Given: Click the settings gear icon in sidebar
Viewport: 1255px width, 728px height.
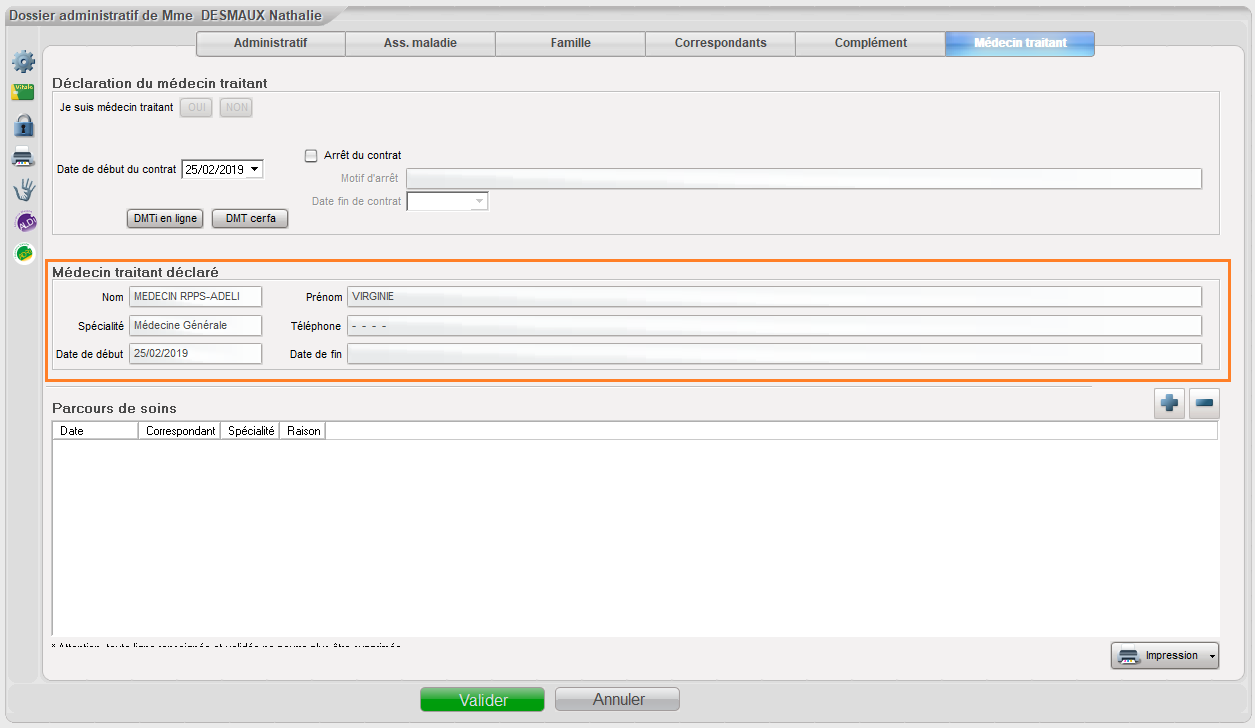Looking at the screenshot, I should click(23, 62).
